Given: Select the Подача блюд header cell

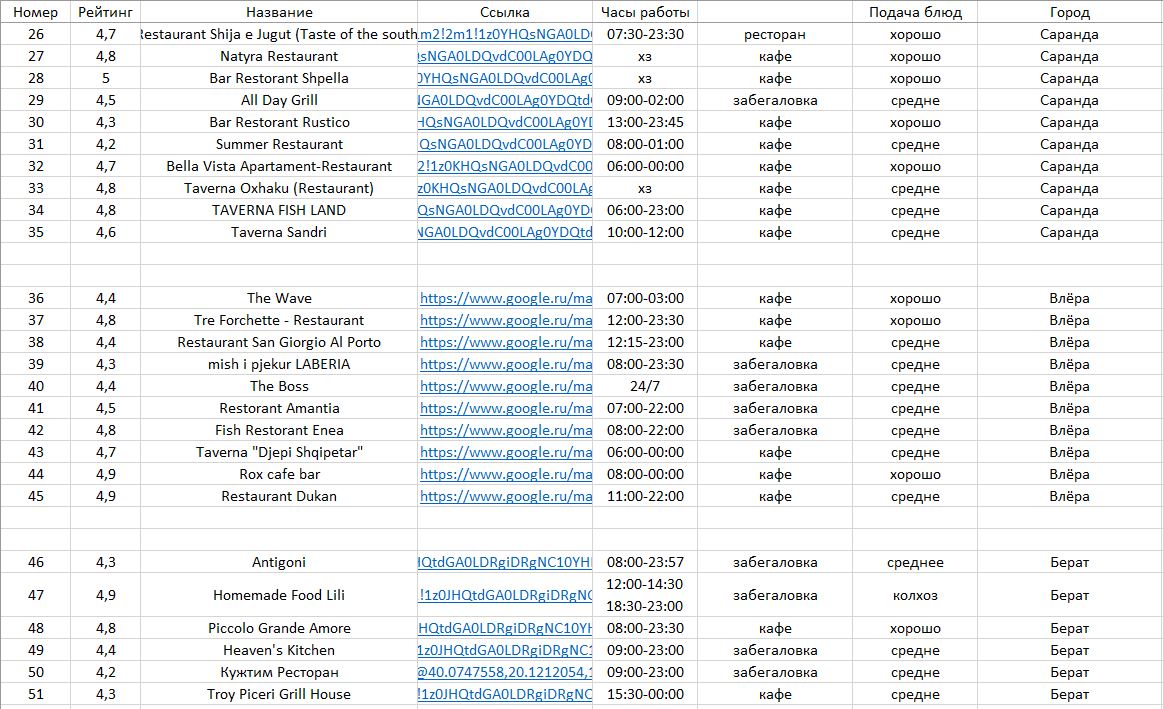Looking at the screenshot, I should pyautogui.click(x=915, y=12).
